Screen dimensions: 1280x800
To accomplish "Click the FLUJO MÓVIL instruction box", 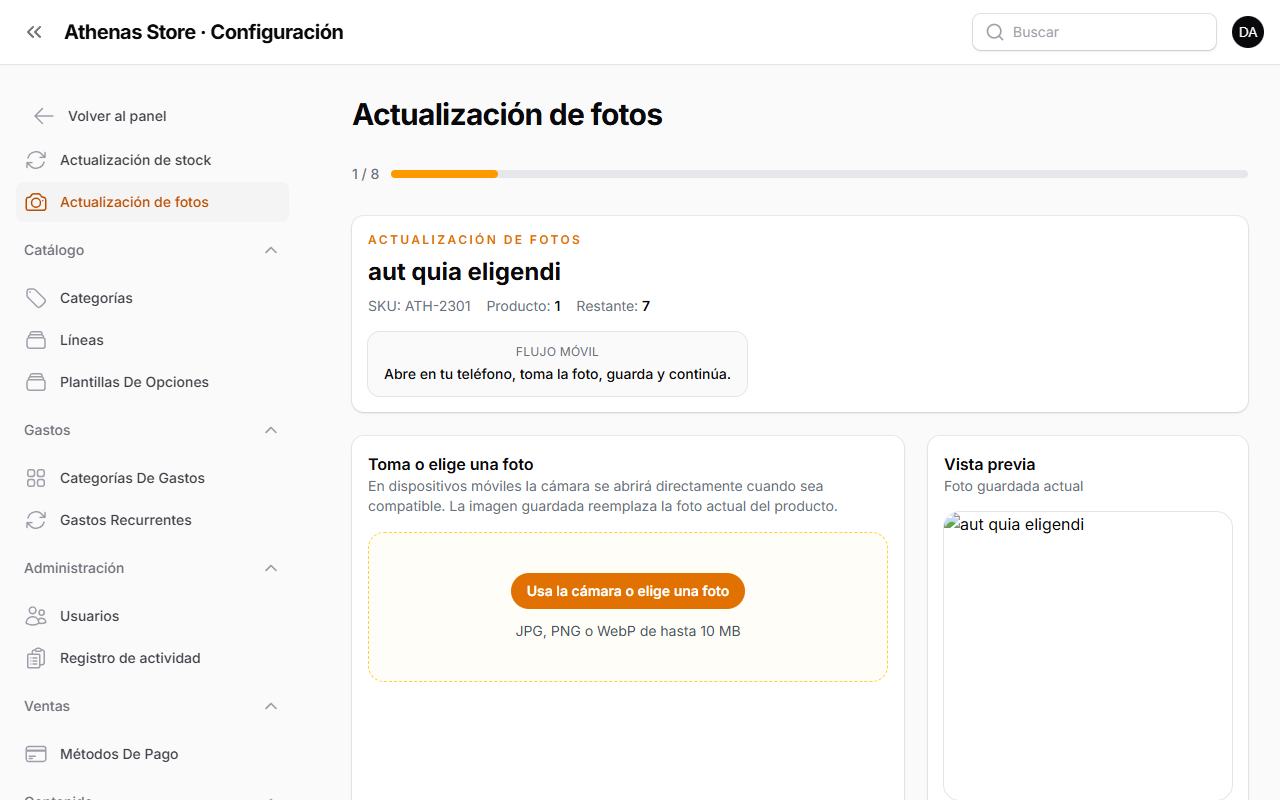I will click(x=557, y=364).
